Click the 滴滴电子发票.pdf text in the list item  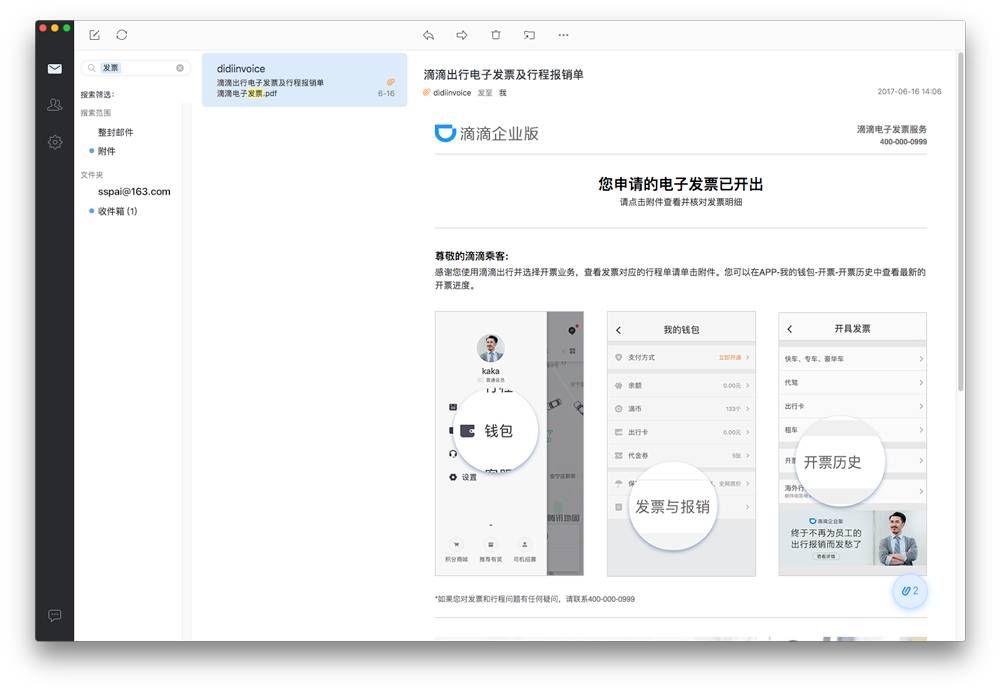247,93
